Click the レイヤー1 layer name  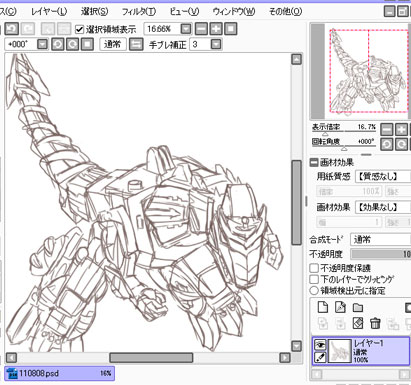[369, 343]
